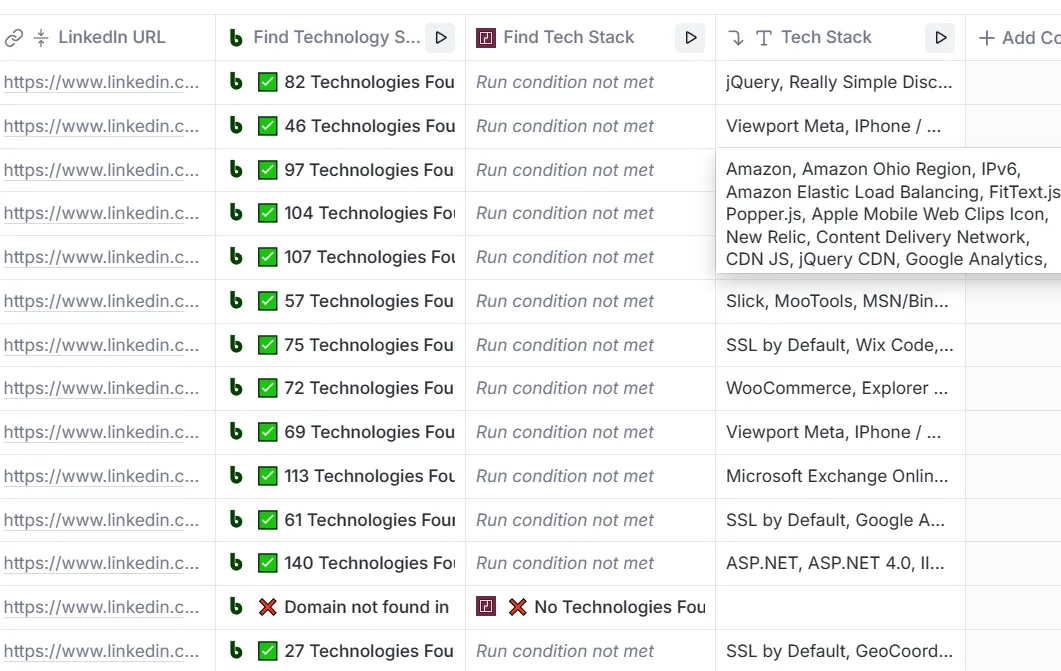
Task: Run the Tech Stack column play button
Action: 940,37
